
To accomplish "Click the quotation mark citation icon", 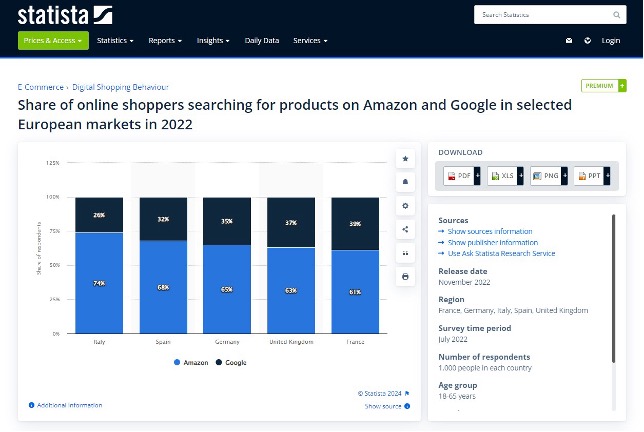I will coord(405,252).
